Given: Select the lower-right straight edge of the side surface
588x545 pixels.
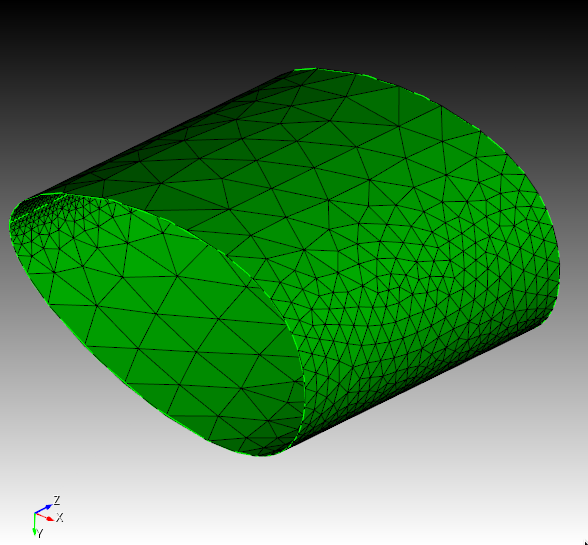Looking at the screenshot, I should [x=420, y=386].
